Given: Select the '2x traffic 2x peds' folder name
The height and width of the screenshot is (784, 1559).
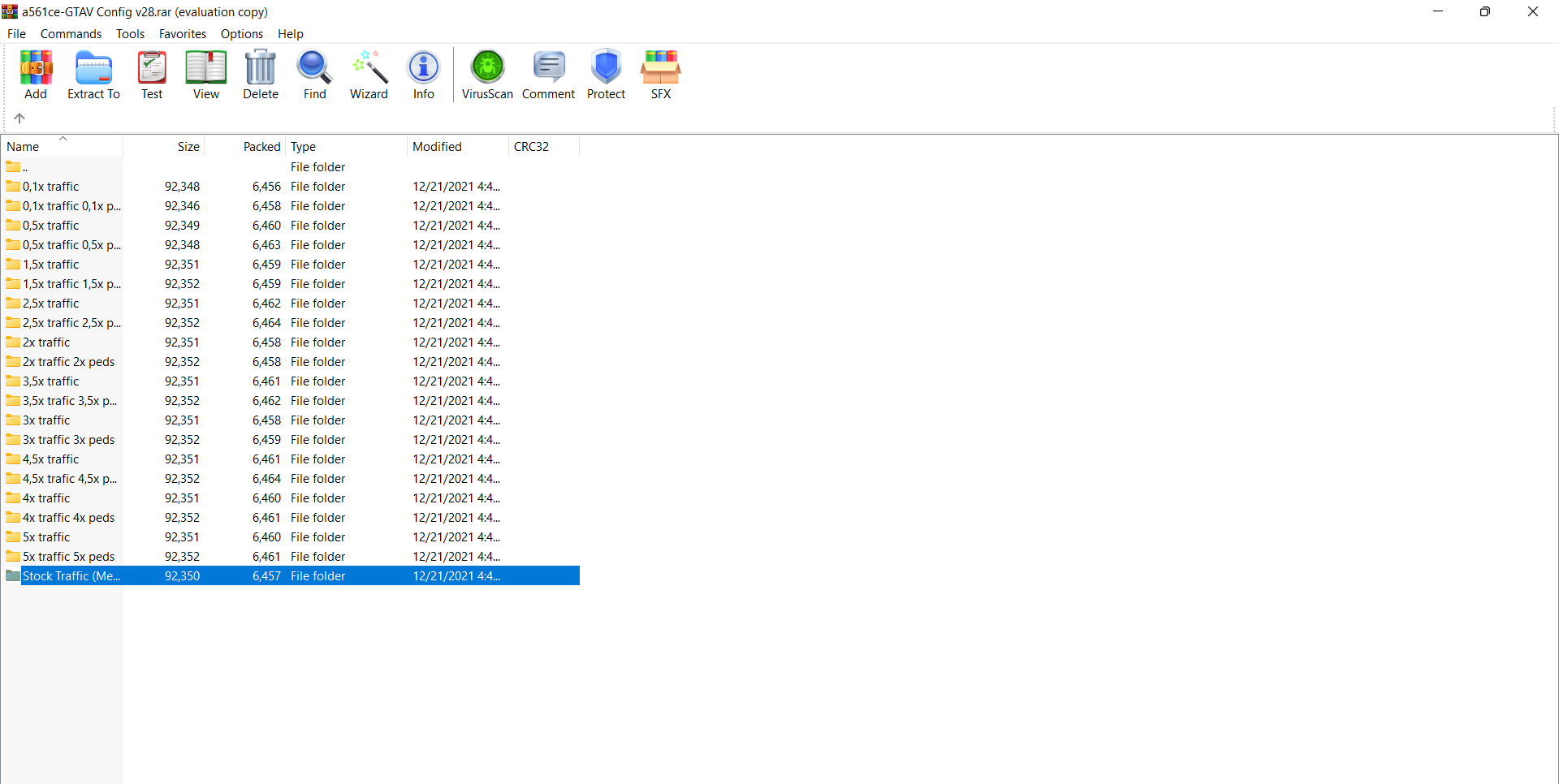Looking at the screenshot, I should click(x=69, y=362).
